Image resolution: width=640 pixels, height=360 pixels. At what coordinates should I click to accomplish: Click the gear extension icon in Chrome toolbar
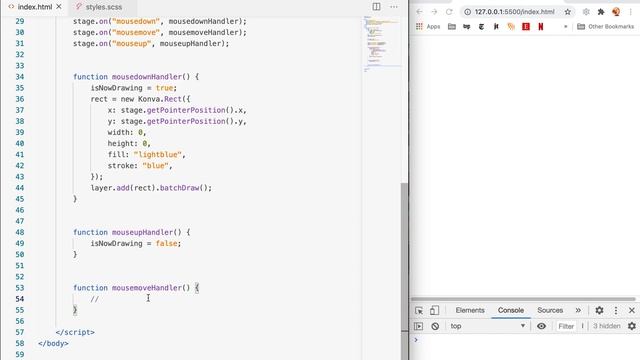click(x=586, y=12)
